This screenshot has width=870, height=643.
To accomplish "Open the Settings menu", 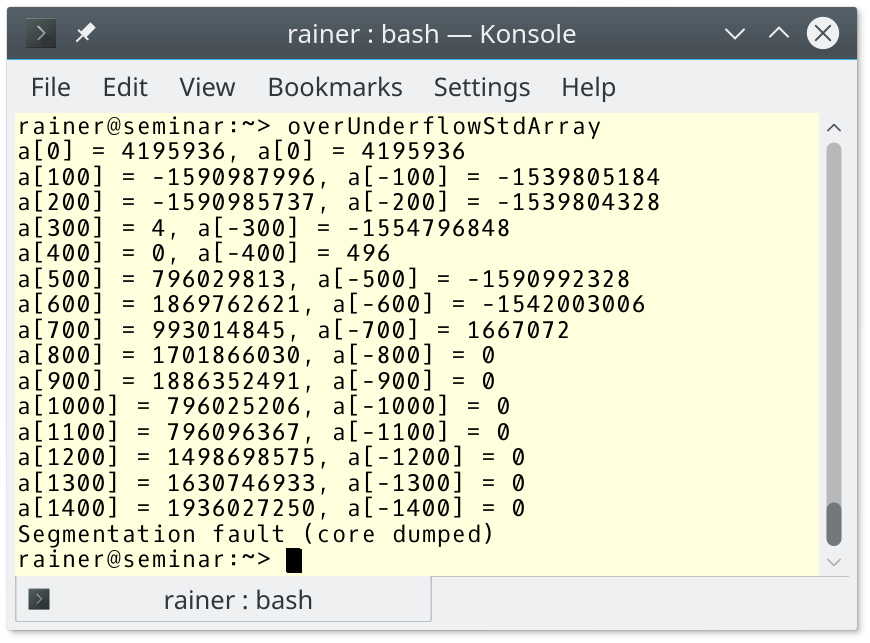I will pos(482,87).
